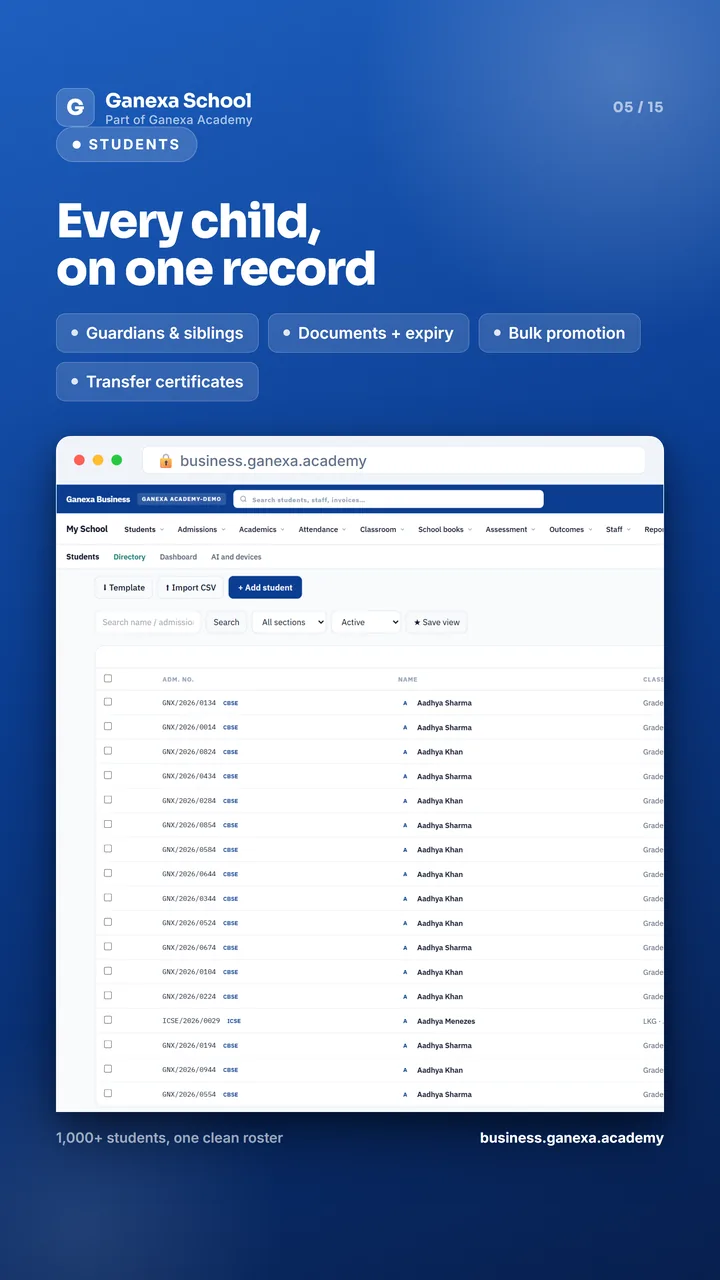Click the Add student button
The image size is (720, 1280).
[x=265, y=588]
